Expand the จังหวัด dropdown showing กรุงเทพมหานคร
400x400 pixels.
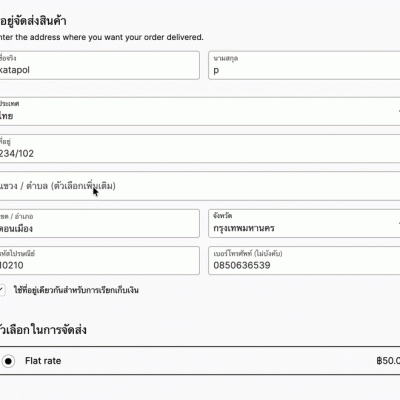304,223
